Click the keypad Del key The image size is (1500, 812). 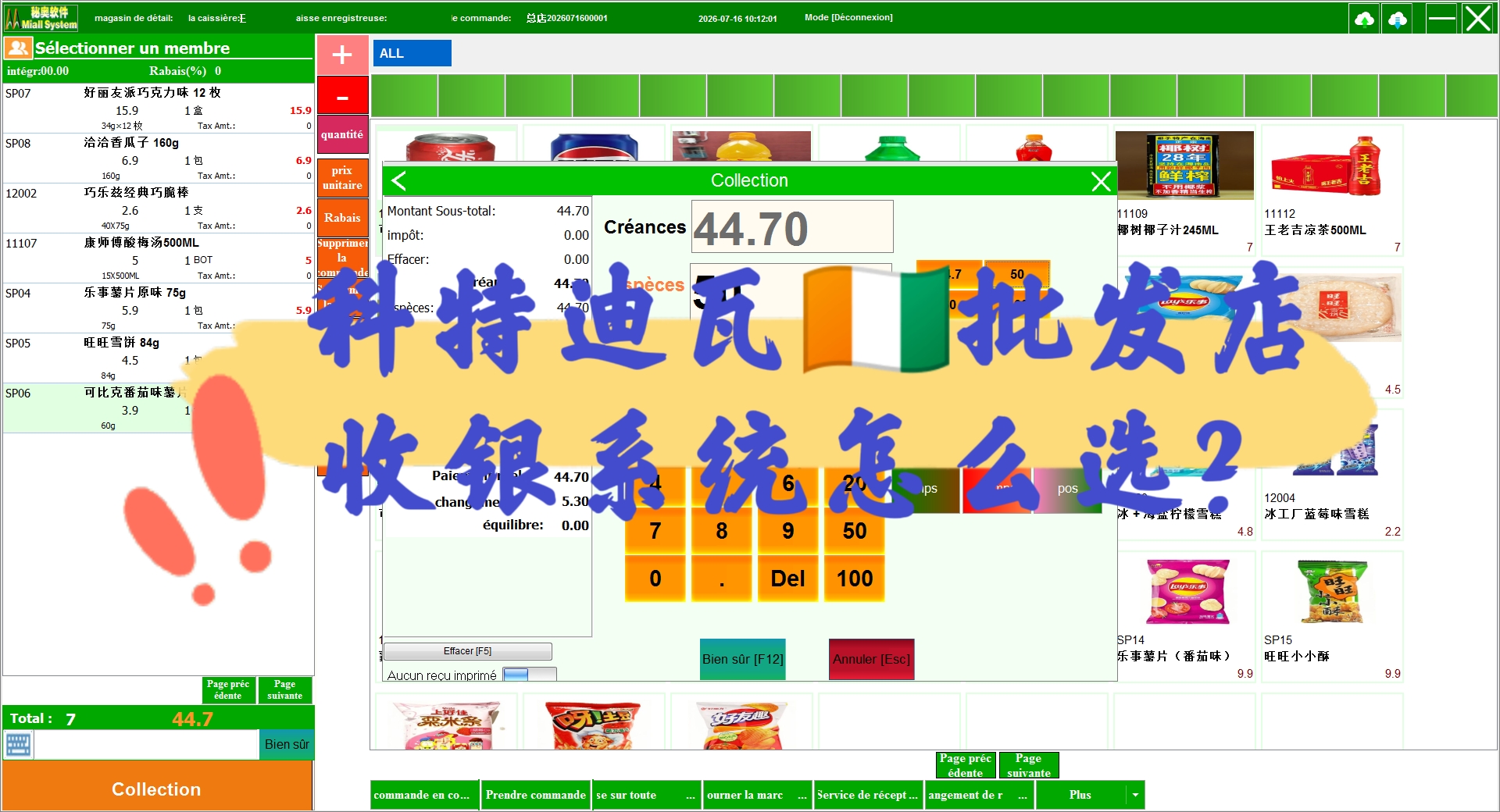[x=788, y=579]
